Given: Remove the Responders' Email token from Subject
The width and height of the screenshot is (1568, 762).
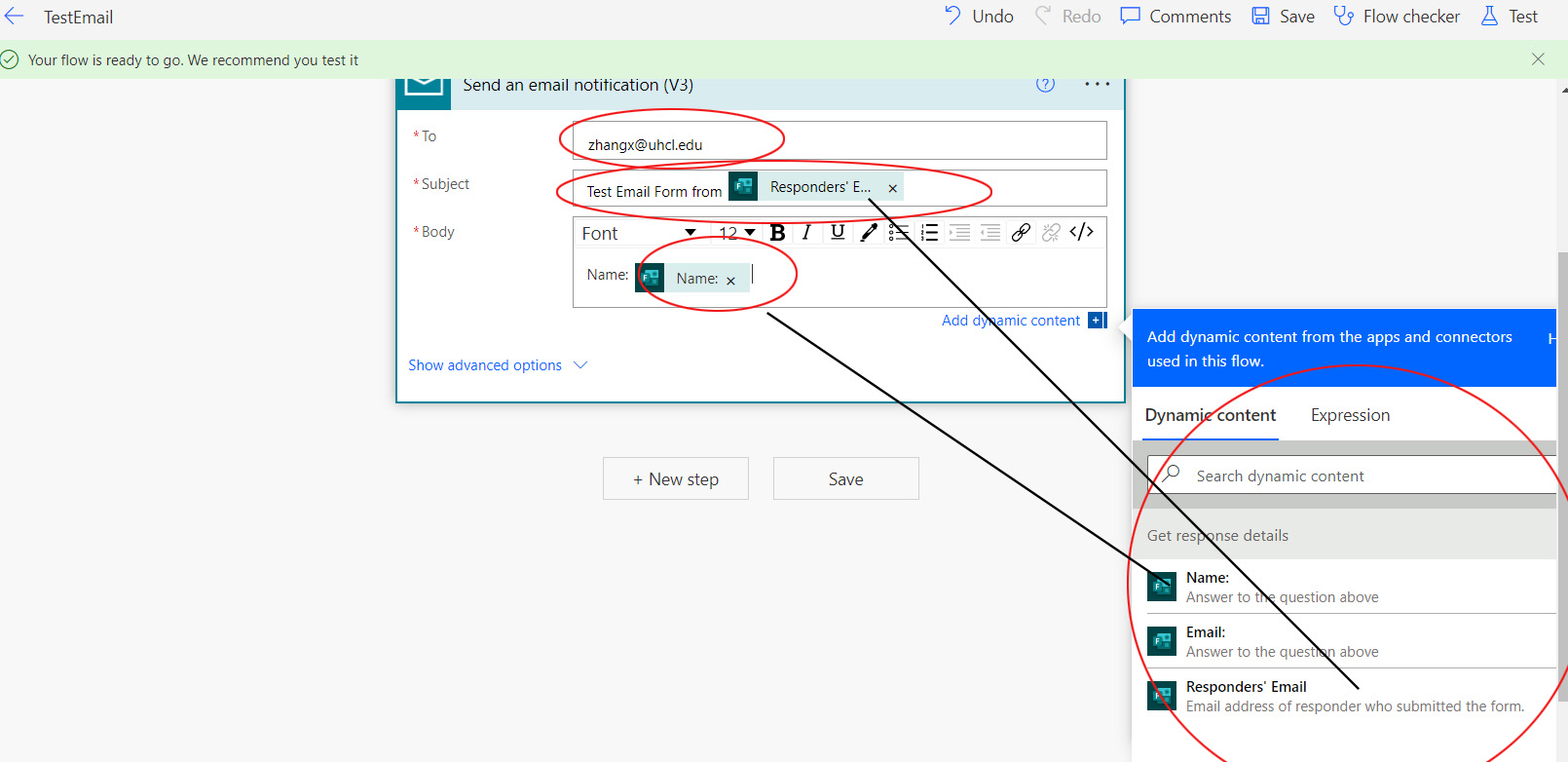Looking at the screenshot, I should coord(892,188).
